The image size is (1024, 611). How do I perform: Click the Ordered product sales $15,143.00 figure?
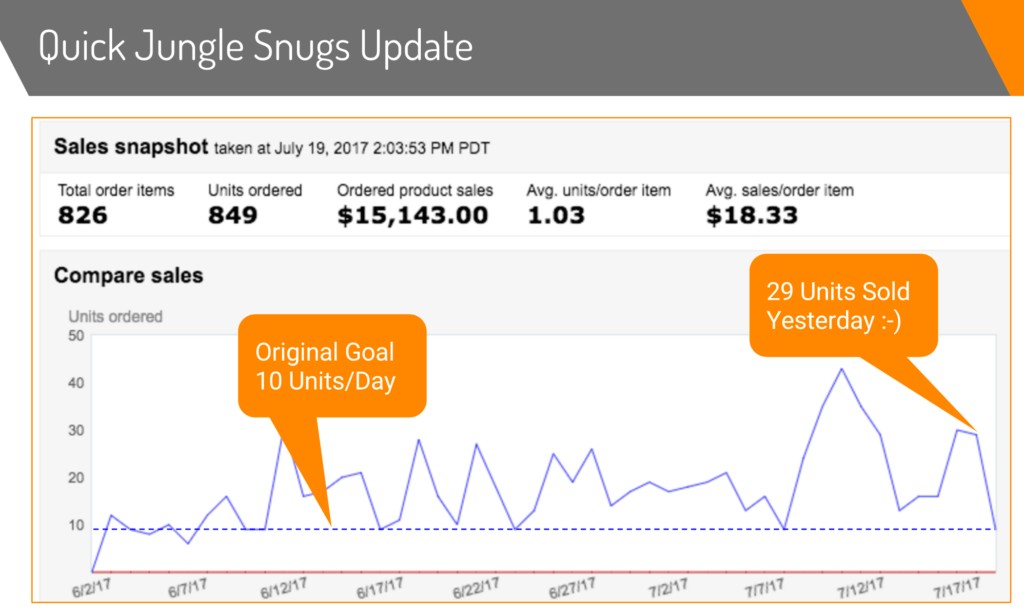[x=412, y=215]
